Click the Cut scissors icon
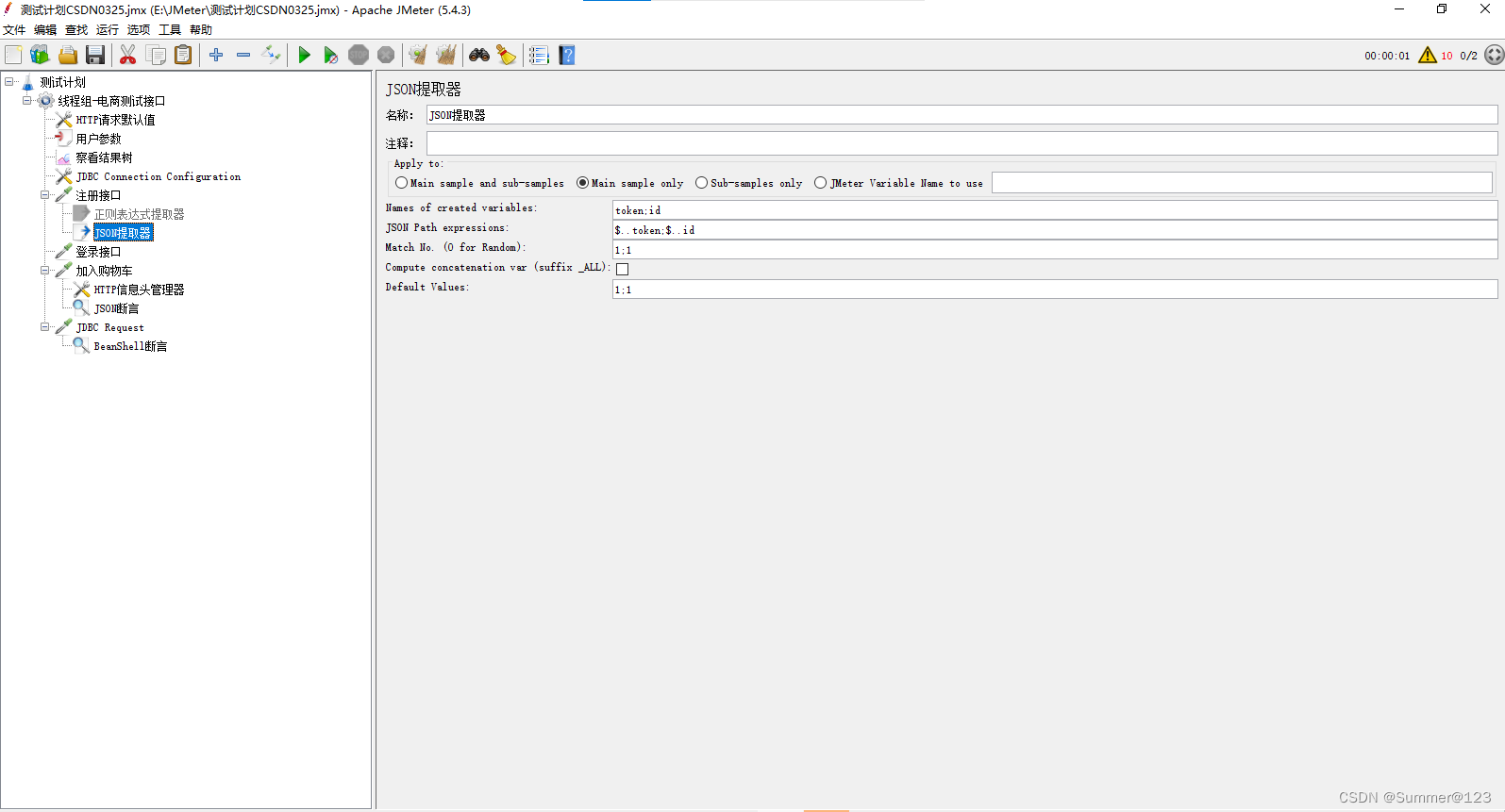This screenshot has width=1505, height=812. click(x=127, y=55)
